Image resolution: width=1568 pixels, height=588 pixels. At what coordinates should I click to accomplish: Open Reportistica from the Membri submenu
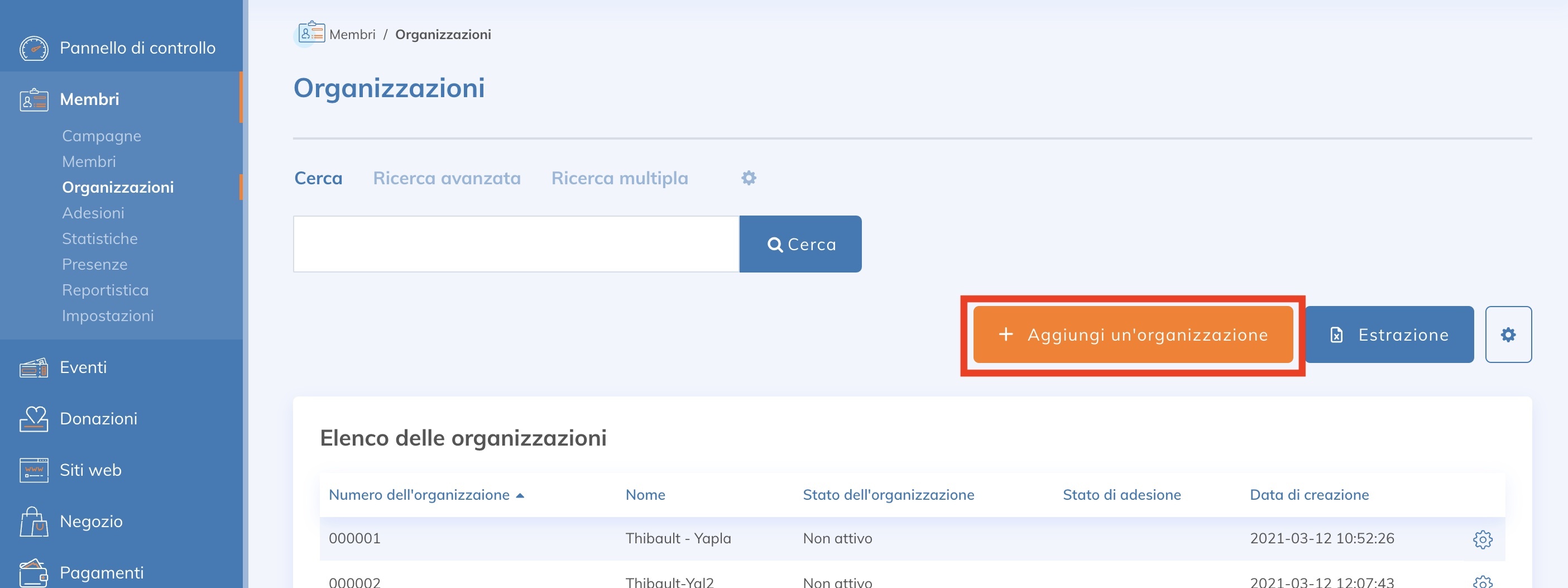point(105,290)
